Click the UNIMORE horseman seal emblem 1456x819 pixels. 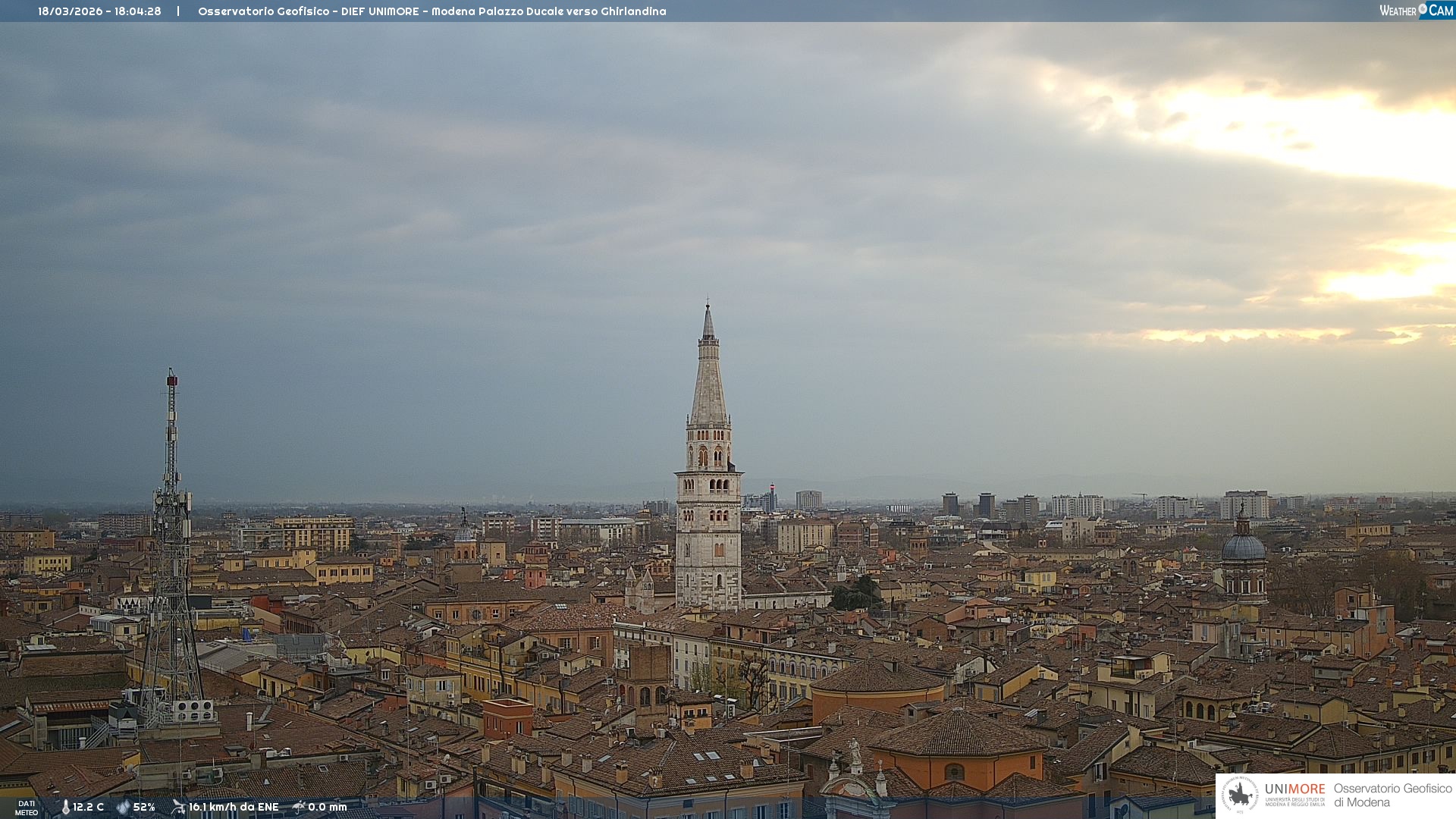(1240, 795)
